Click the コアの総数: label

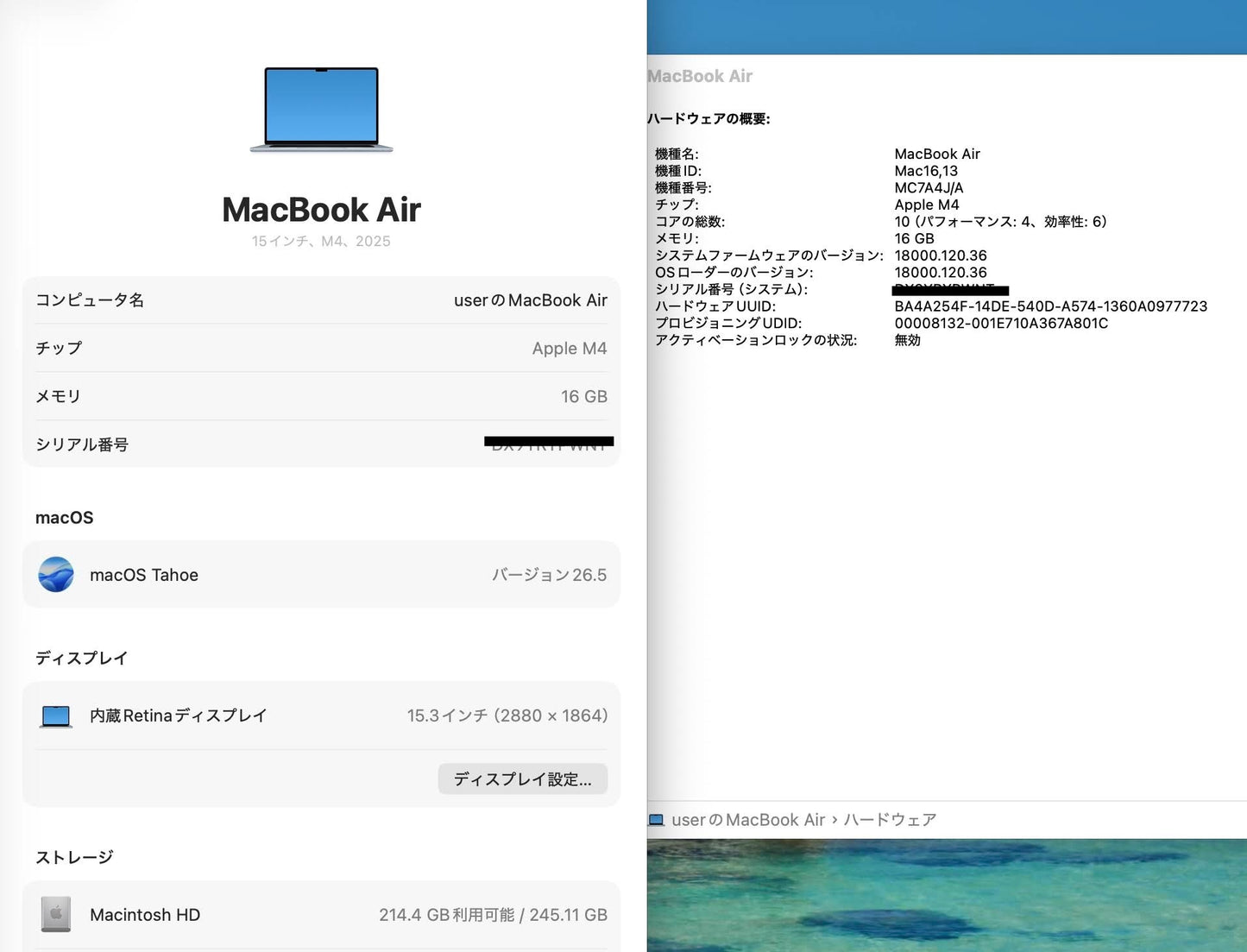click(x=690, y=222)
